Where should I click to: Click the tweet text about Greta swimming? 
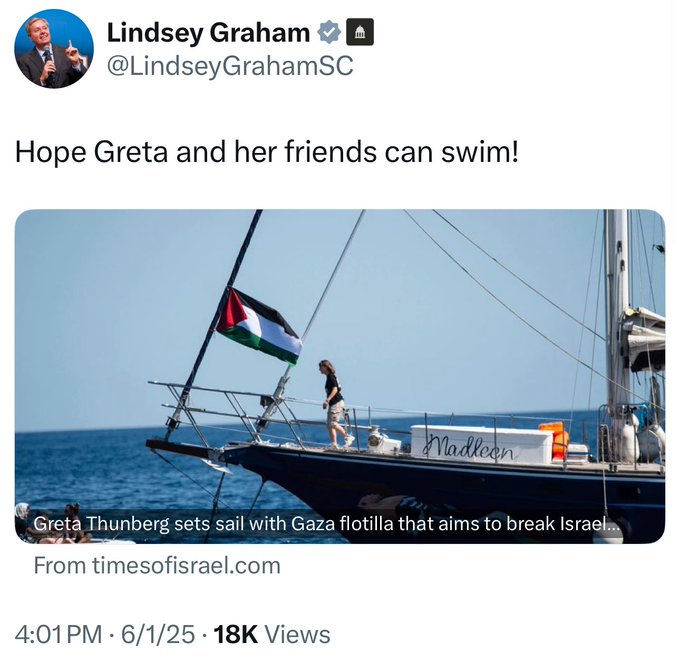coord(267,152)
